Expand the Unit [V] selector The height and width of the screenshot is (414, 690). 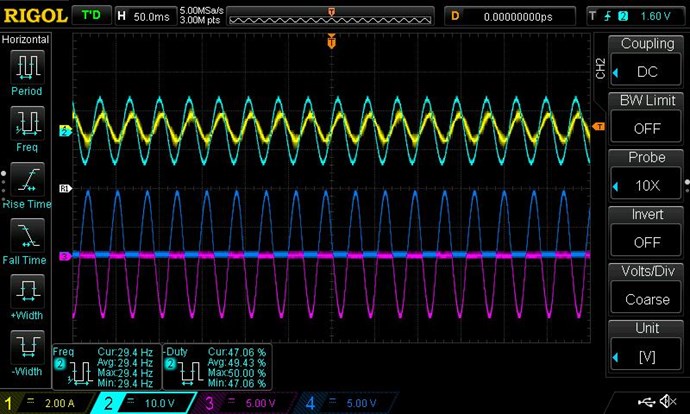tap(647, 343)
